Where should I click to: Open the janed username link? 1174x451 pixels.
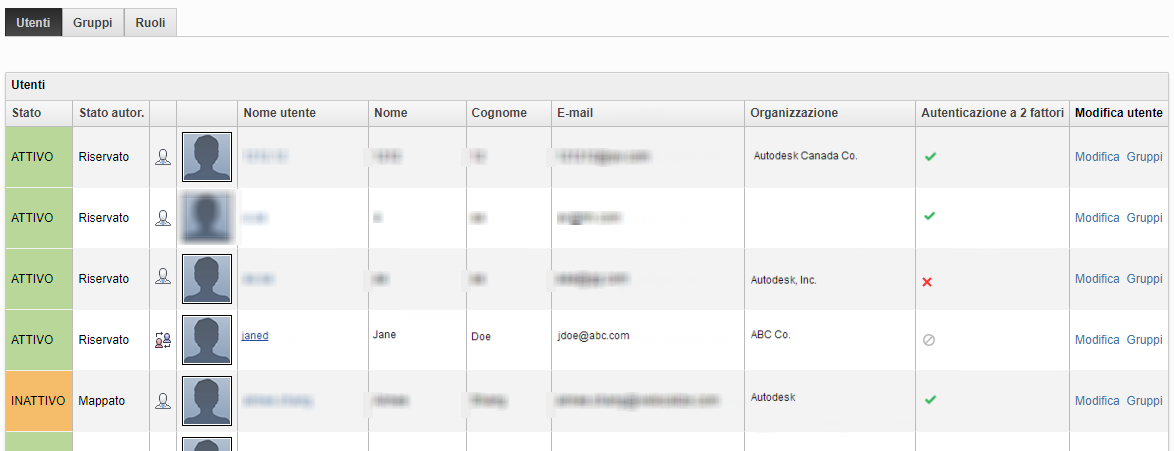(x=255, y=336)
